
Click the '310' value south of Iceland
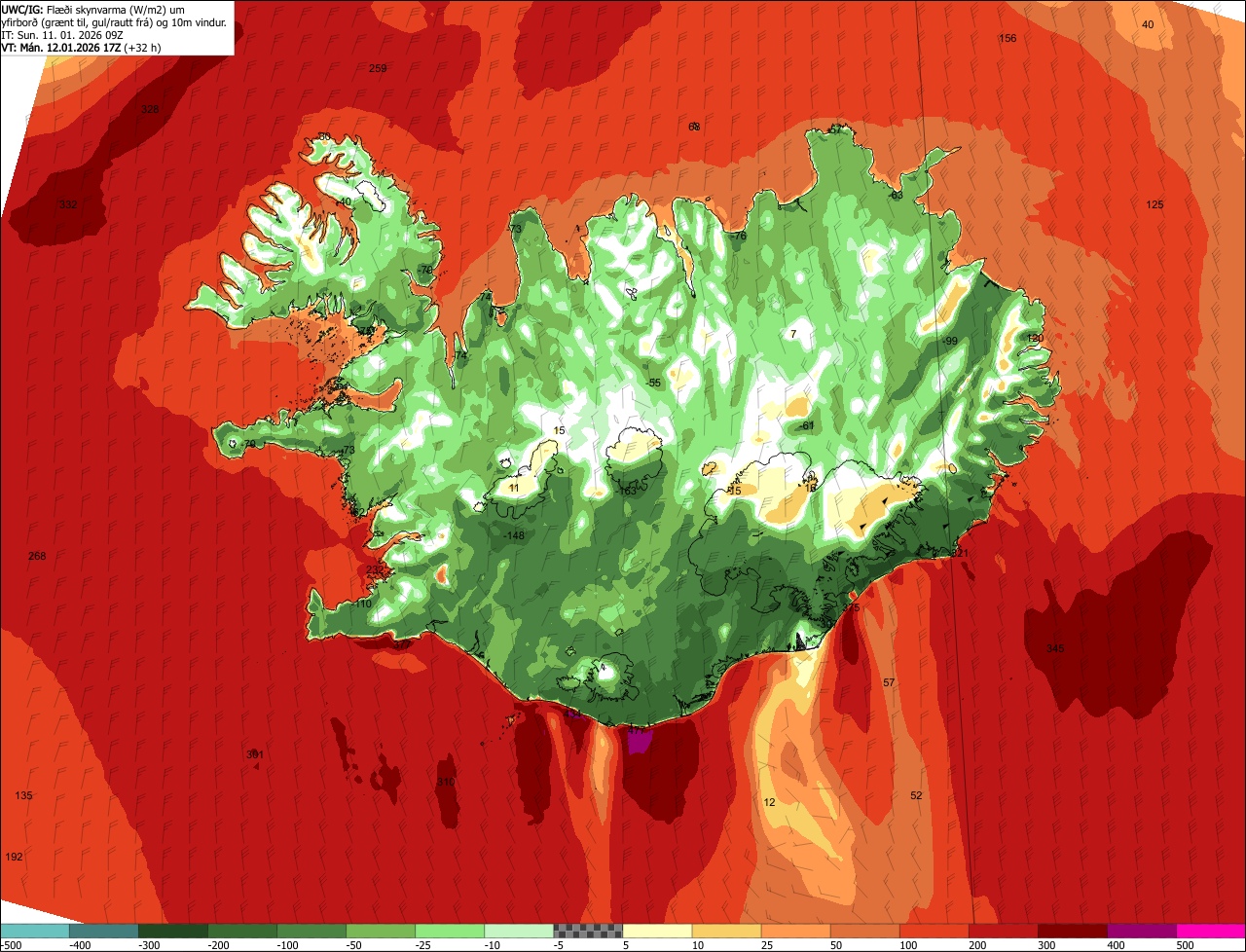(x=446, y=782)
